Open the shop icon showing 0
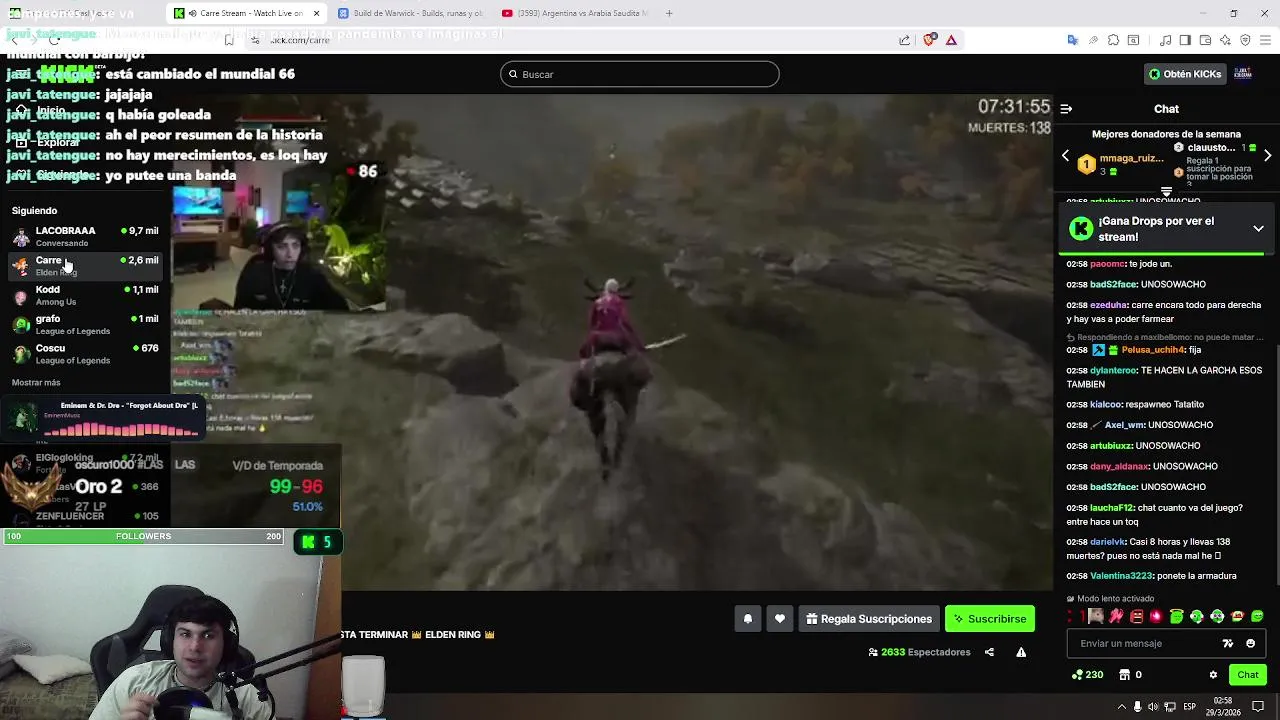 coord(1130,675)
